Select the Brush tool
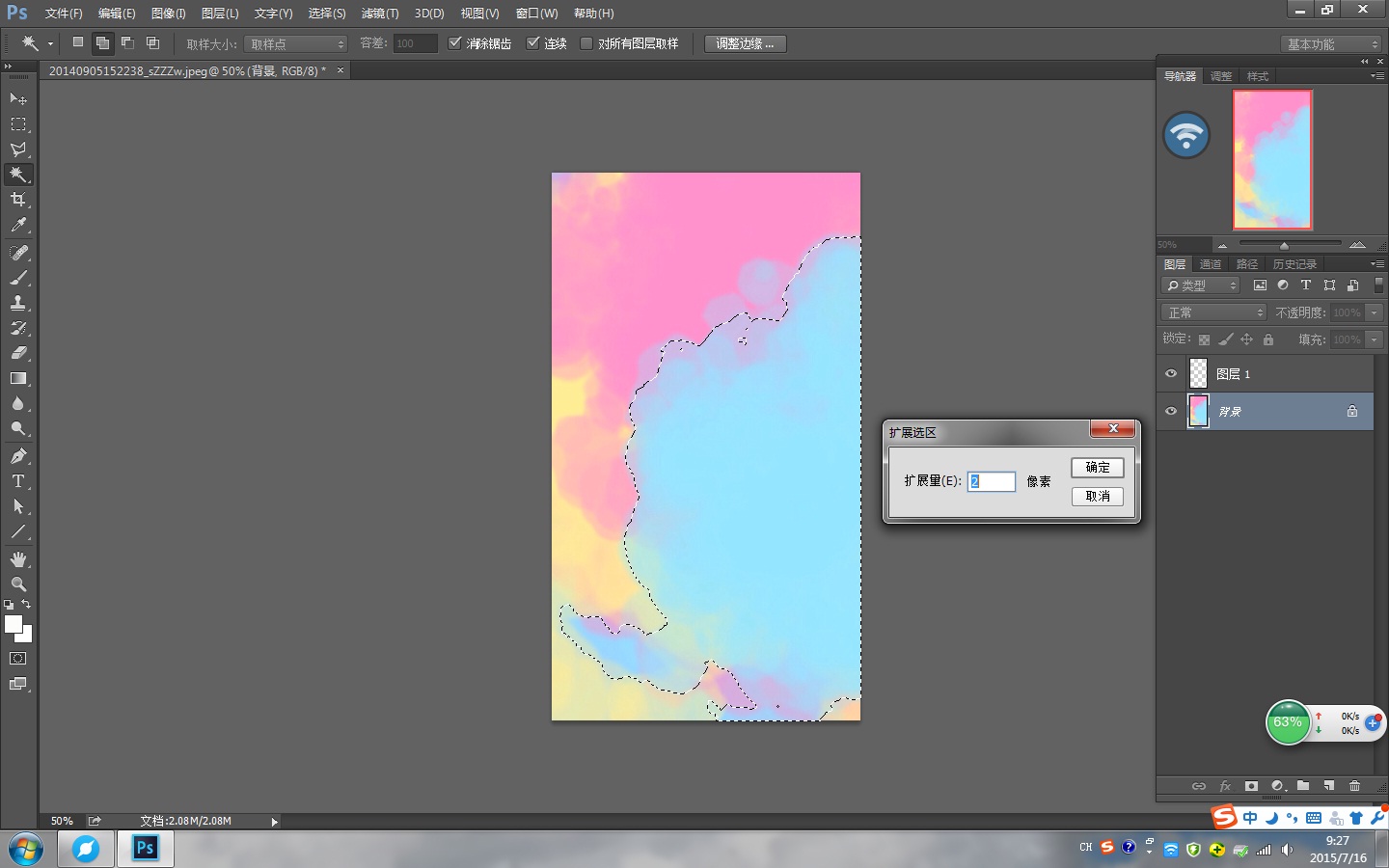The height and width of the screenshot is (868, 1389). point(18,278)
